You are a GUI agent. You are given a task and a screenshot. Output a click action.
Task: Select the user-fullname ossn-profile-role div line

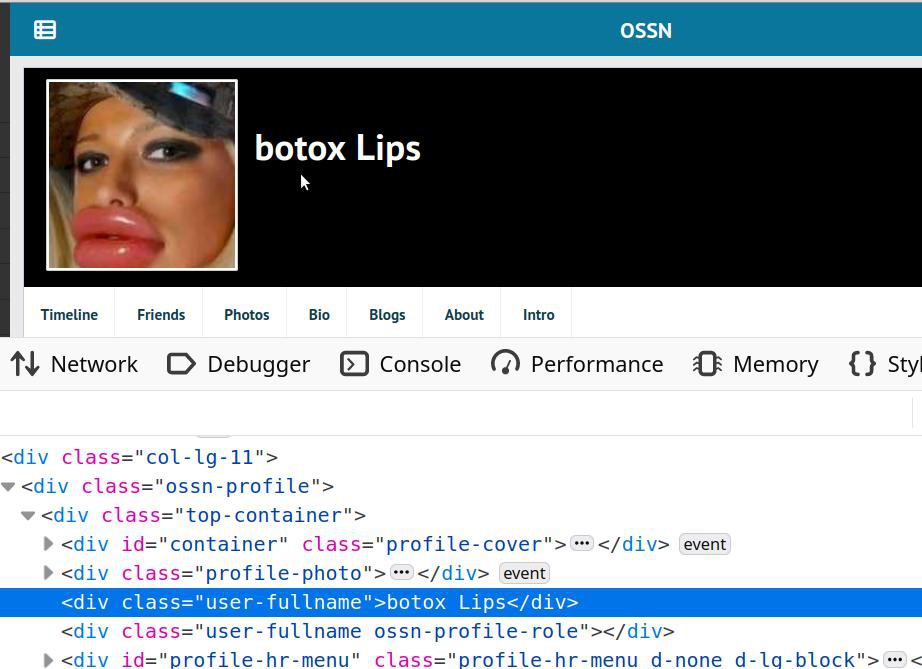pyautogui.click(x=367, y=631)
